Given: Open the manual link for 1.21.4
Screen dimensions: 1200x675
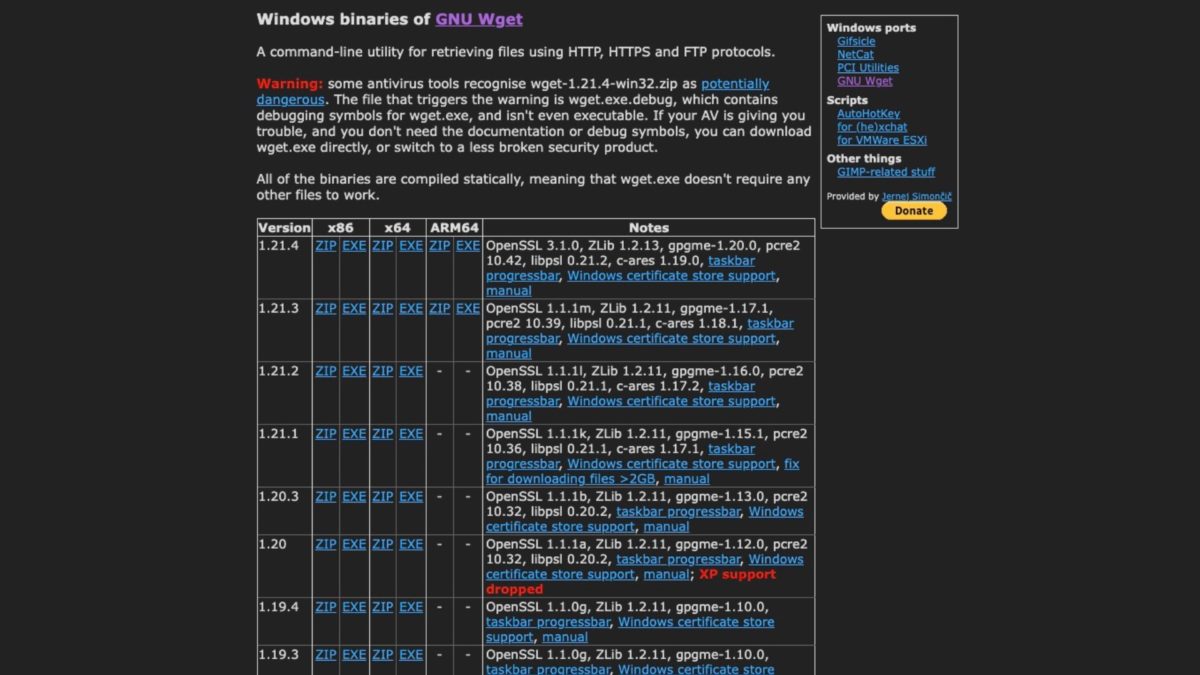Looking at the screenshot, I should (x=508, y=291).
